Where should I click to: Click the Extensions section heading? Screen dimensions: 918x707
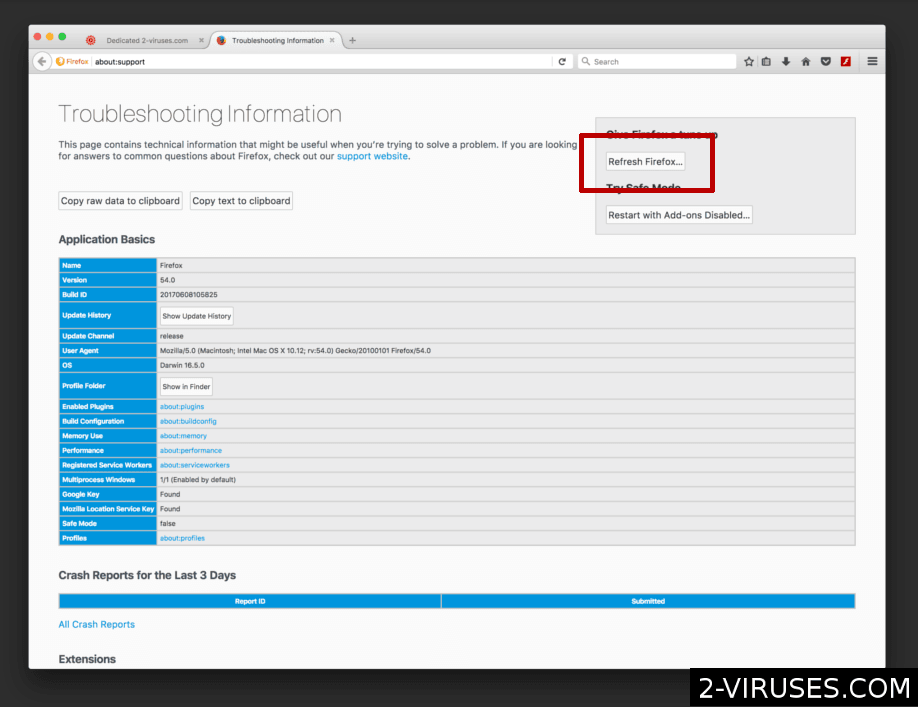point(87,659)
